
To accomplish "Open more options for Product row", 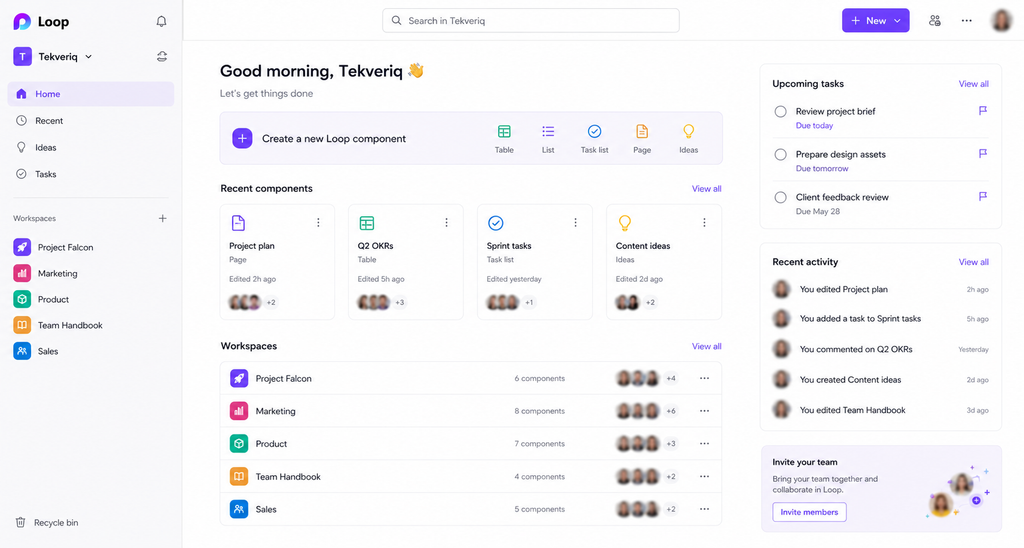I will 704,443.
